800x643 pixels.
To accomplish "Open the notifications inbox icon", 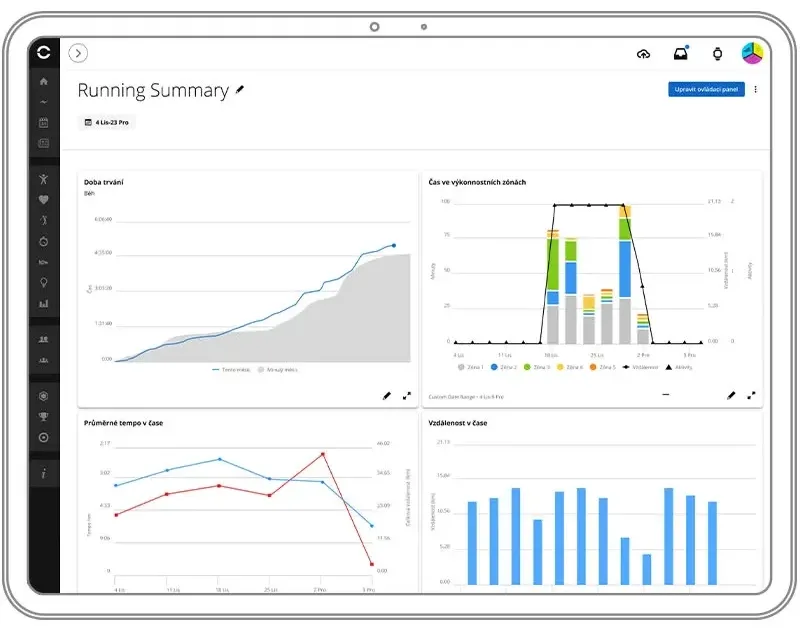I will pyautogui.click(x=681, y=54).
